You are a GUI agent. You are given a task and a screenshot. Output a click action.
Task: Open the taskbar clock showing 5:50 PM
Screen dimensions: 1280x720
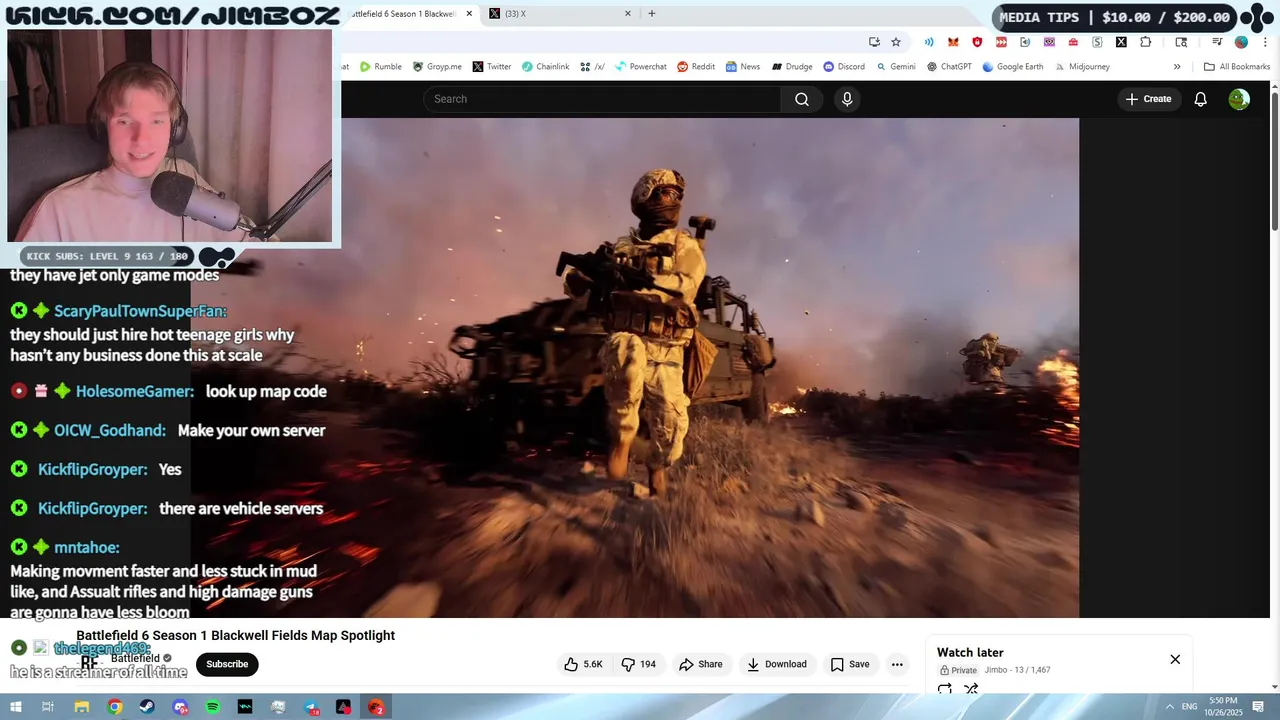click(1223, 706)
